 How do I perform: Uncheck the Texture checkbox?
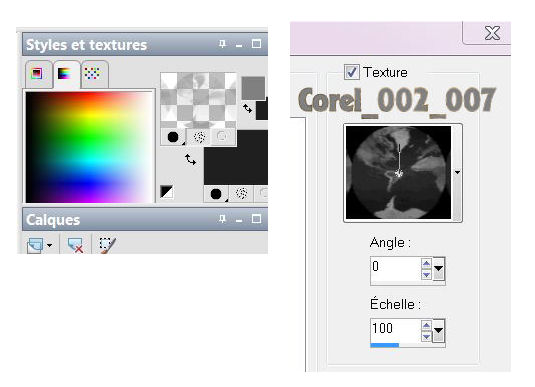pos(351,72)
